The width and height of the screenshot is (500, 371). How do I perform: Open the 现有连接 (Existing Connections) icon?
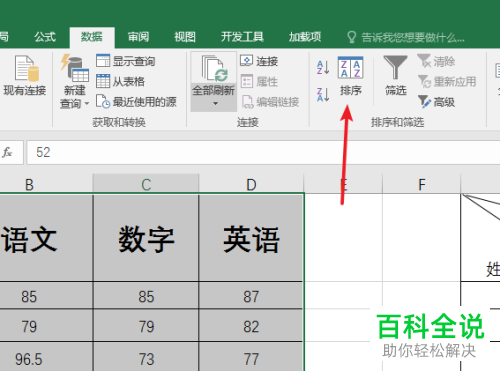coord(26,75)
